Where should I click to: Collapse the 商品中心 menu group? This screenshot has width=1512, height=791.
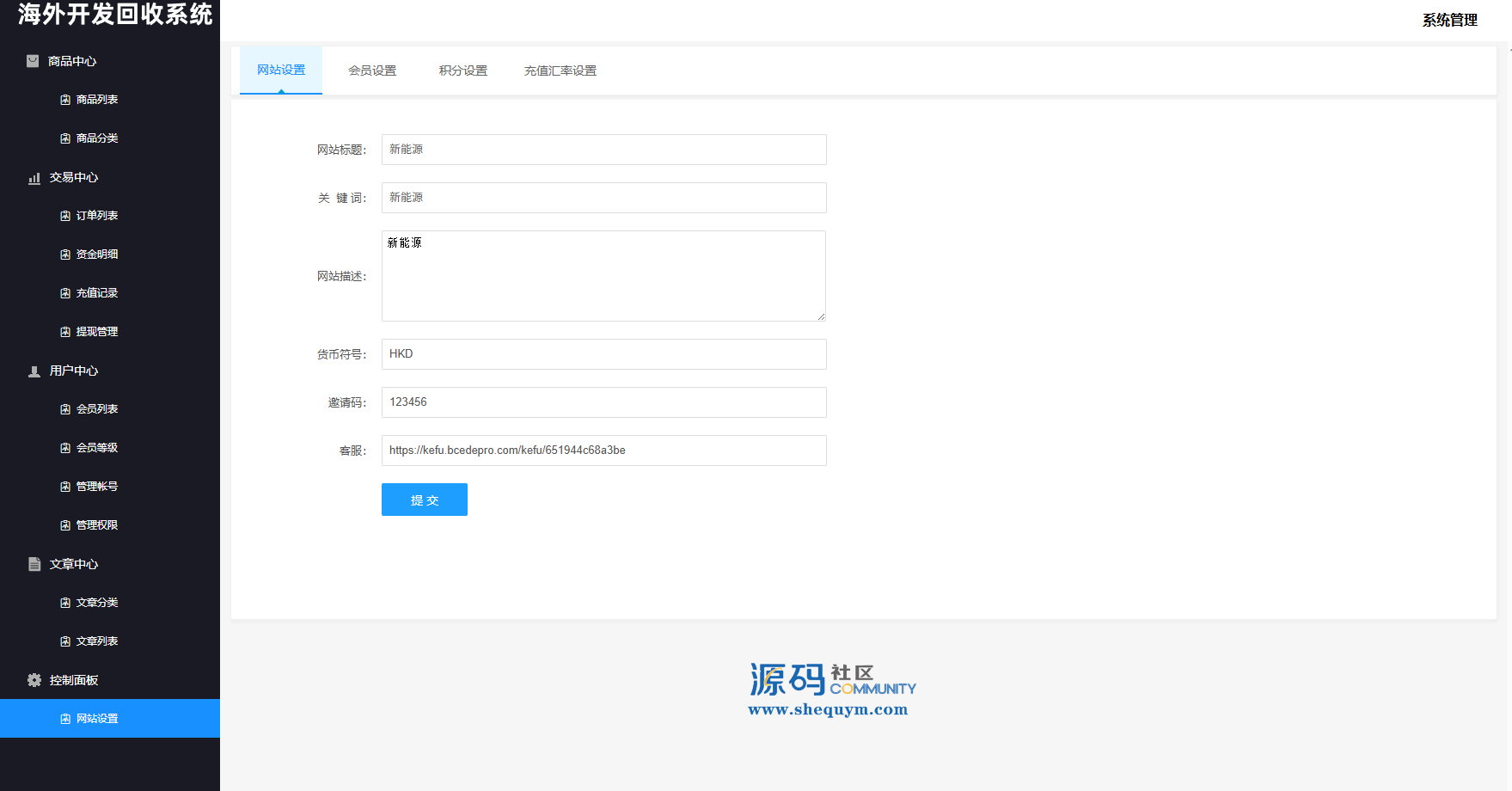click(x=72, y=61)
